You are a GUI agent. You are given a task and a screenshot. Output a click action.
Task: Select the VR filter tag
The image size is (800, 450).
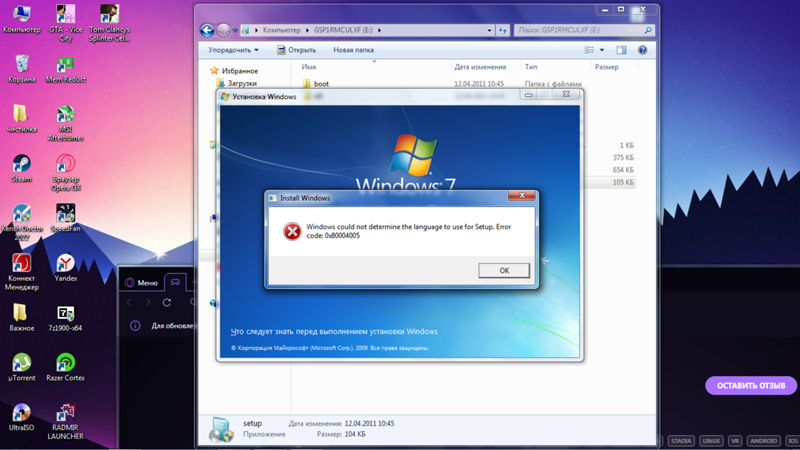(735, 441)
